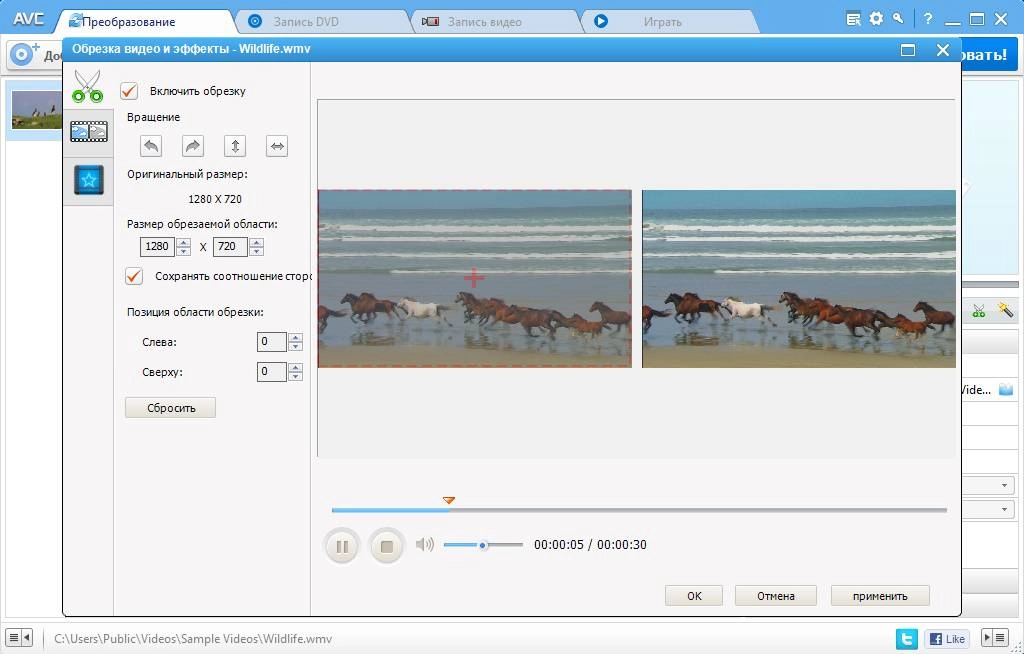The image size is (1024, 654).
Task: Pause the video preview playback
Action: [x=342, y=546]
